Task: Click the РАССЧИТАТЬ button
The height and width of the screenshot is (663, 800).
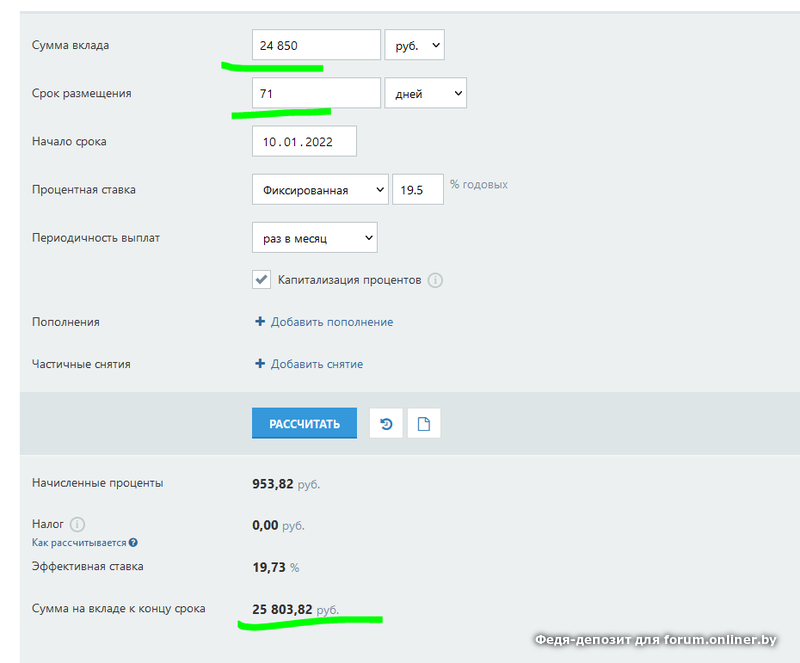Action: click(305, 424)
